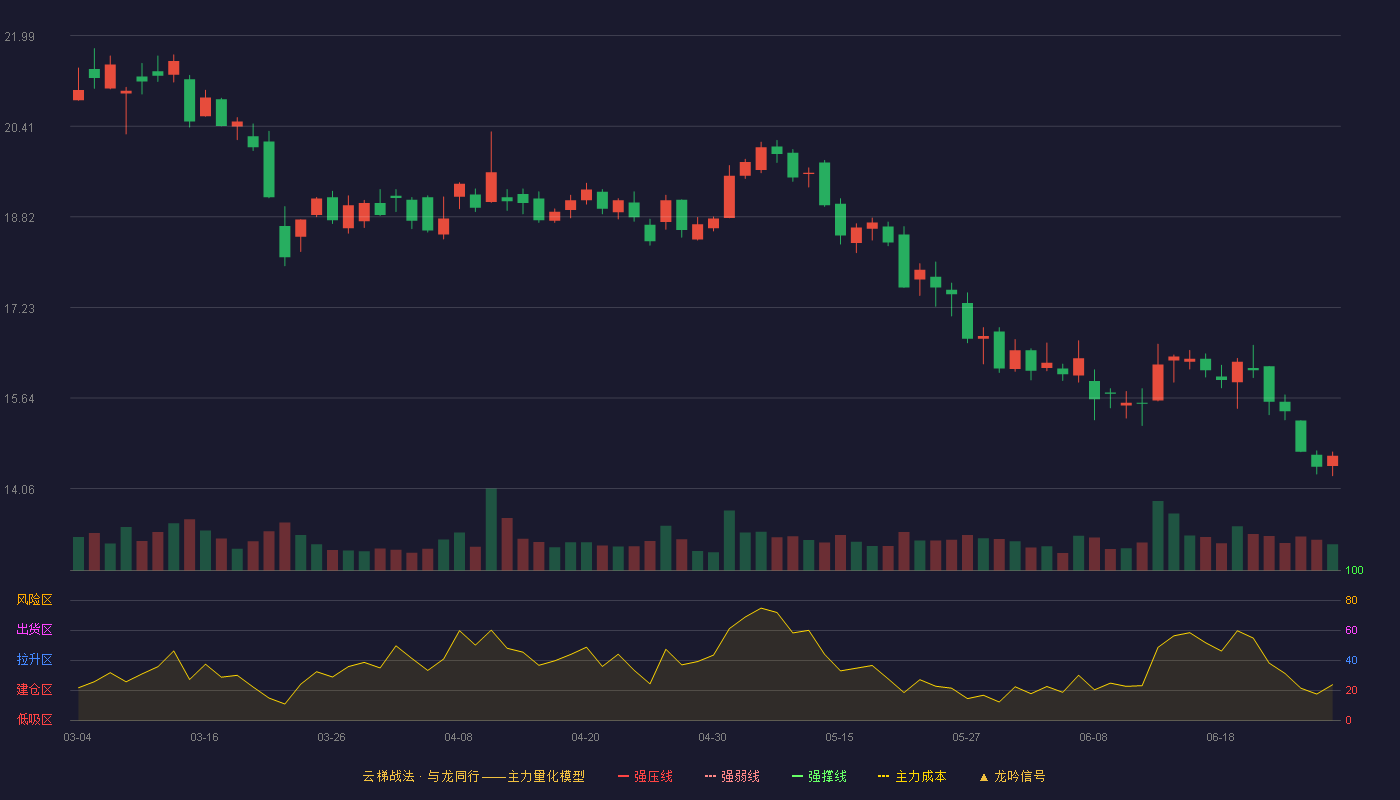Click the 云梯战法 · 与龙同行 model legend title

coord(473,776)
